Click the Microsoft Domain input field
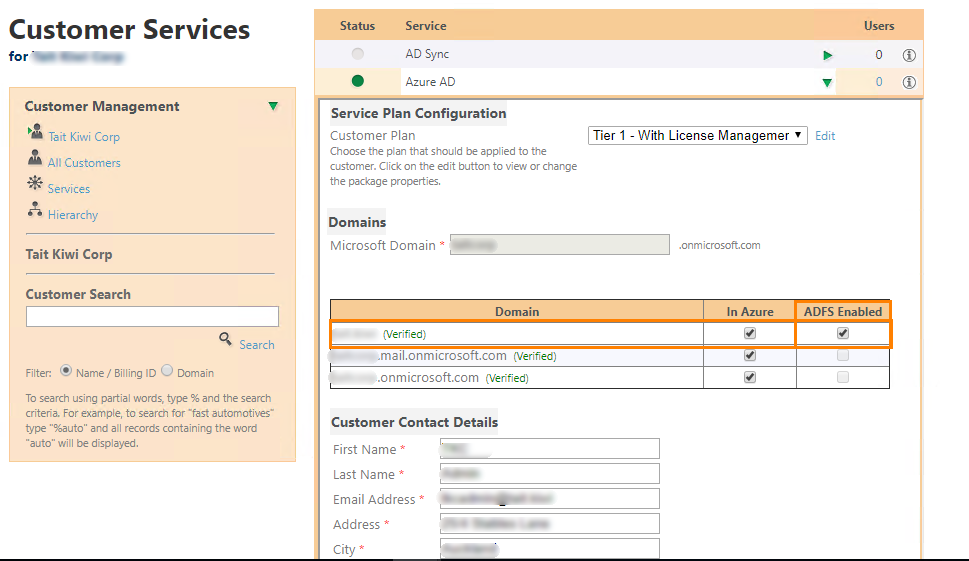The image size is (969, 561). (x=559, y=245)
